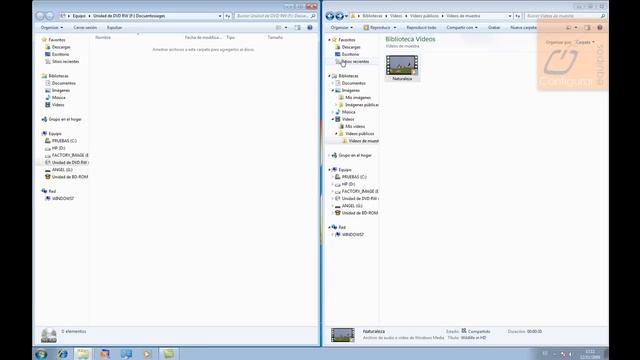Open the help icon in the DVD window toolbar

[x=310, y=28]
